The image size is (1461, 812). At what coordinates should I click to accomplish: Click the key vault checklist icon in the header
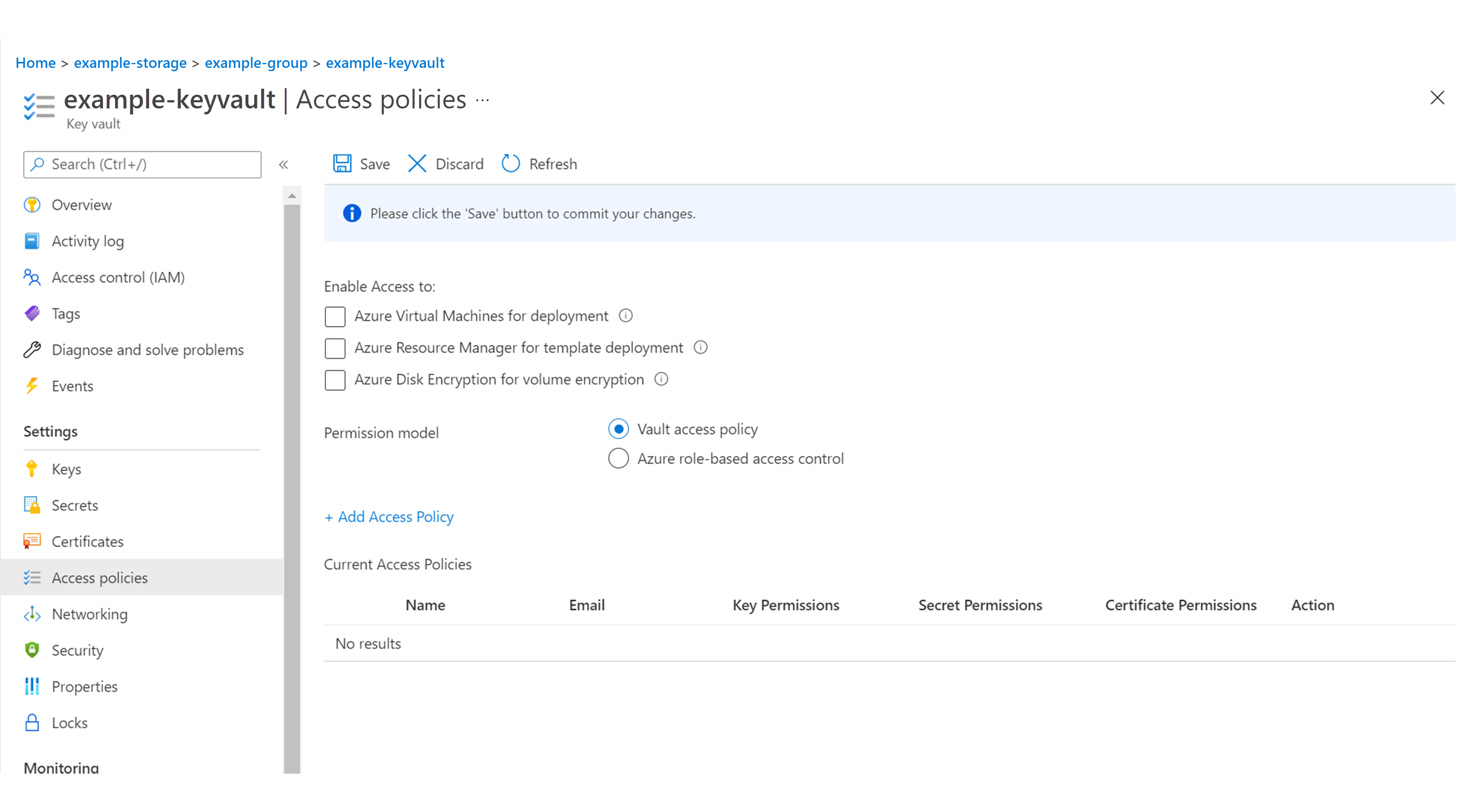tap(39, 107)
